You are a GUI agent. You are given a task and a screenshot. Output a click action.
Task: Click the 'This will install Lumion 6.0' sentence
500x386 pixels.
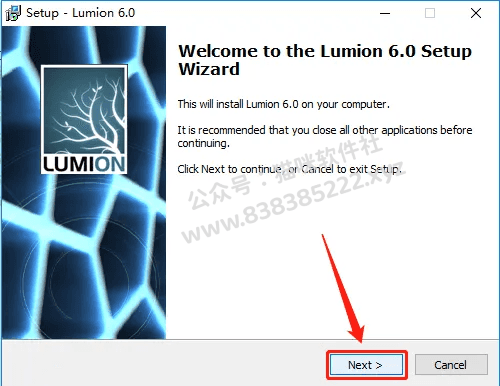[283, 104]
